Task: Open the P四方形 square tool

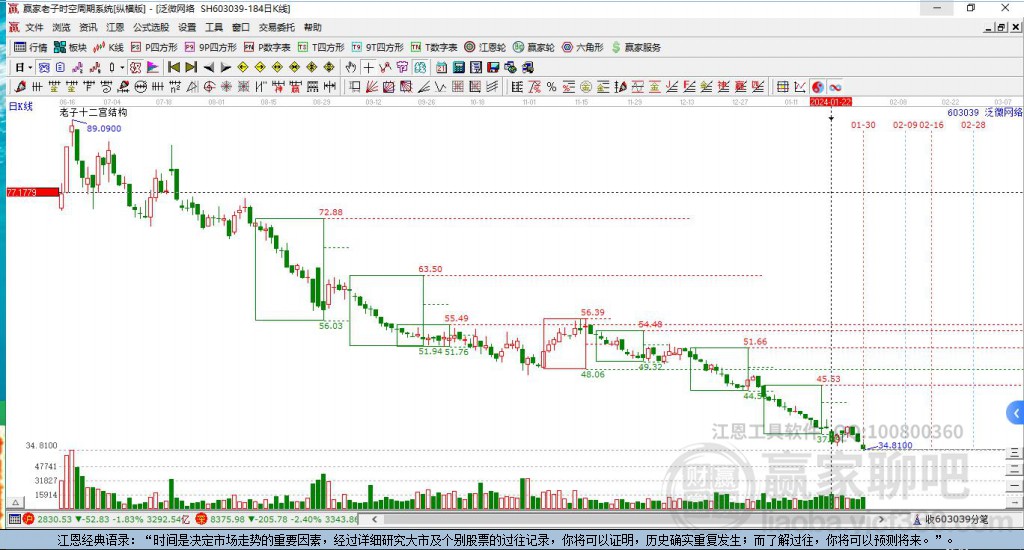Action: pos(154,47)
